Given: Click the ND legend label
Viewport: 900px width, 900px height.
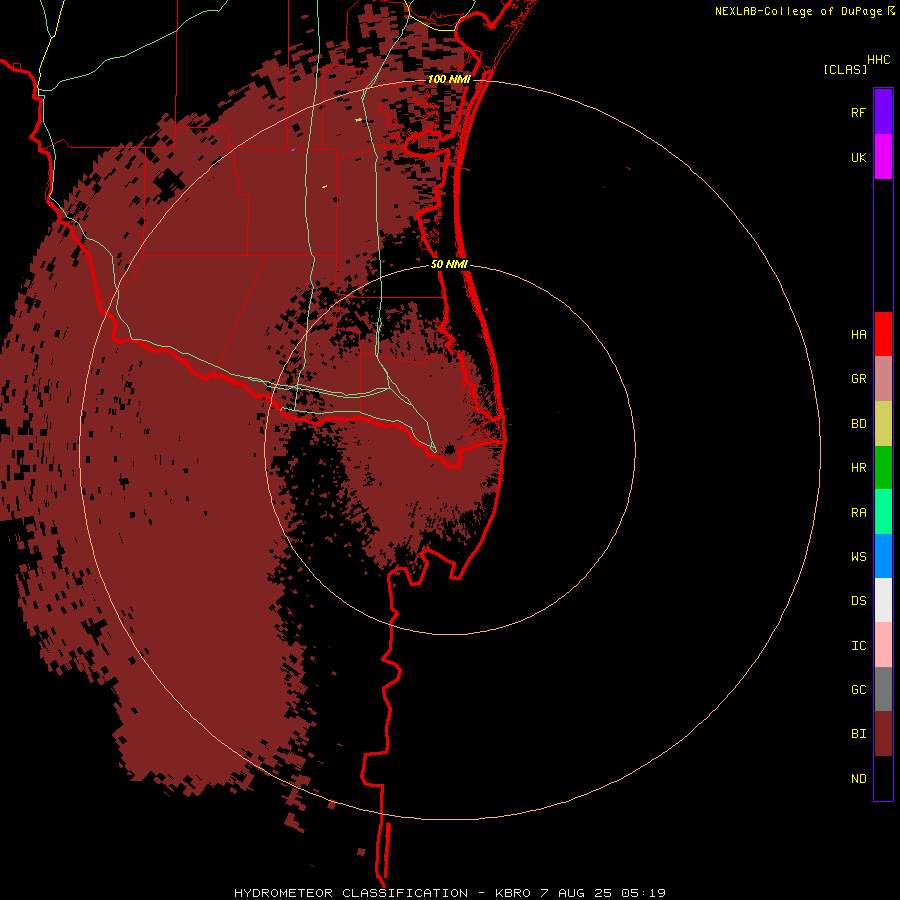Looking at the screenshot, I should click(x=858, y=779).
